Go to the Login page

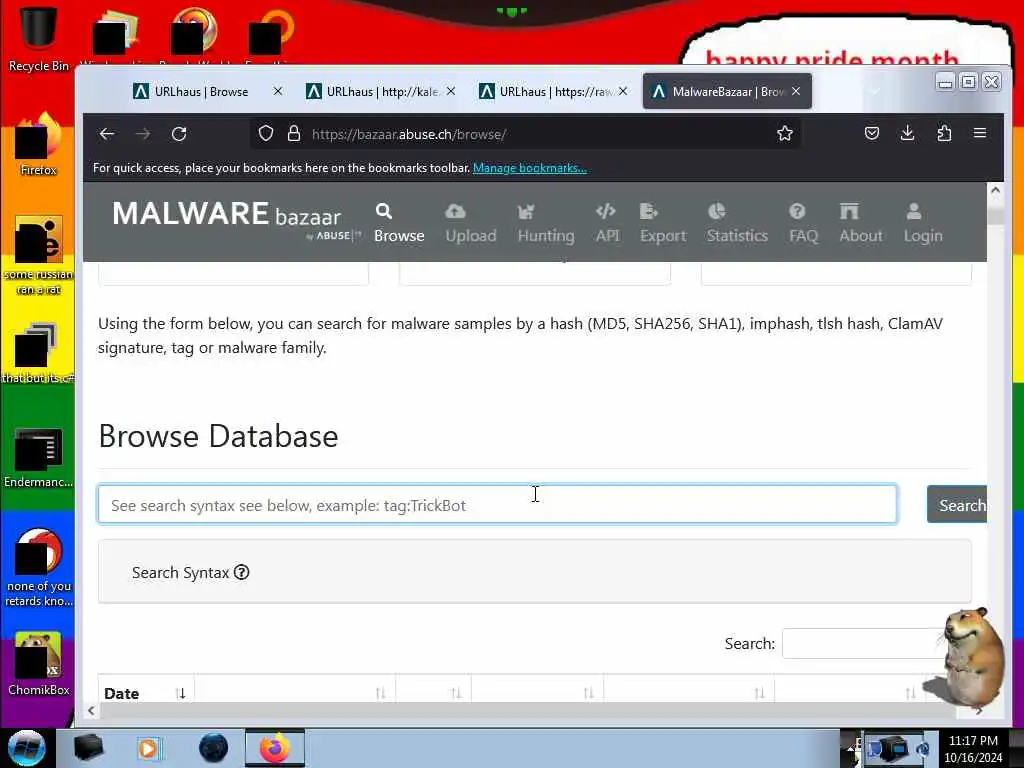tap(923, 223)
